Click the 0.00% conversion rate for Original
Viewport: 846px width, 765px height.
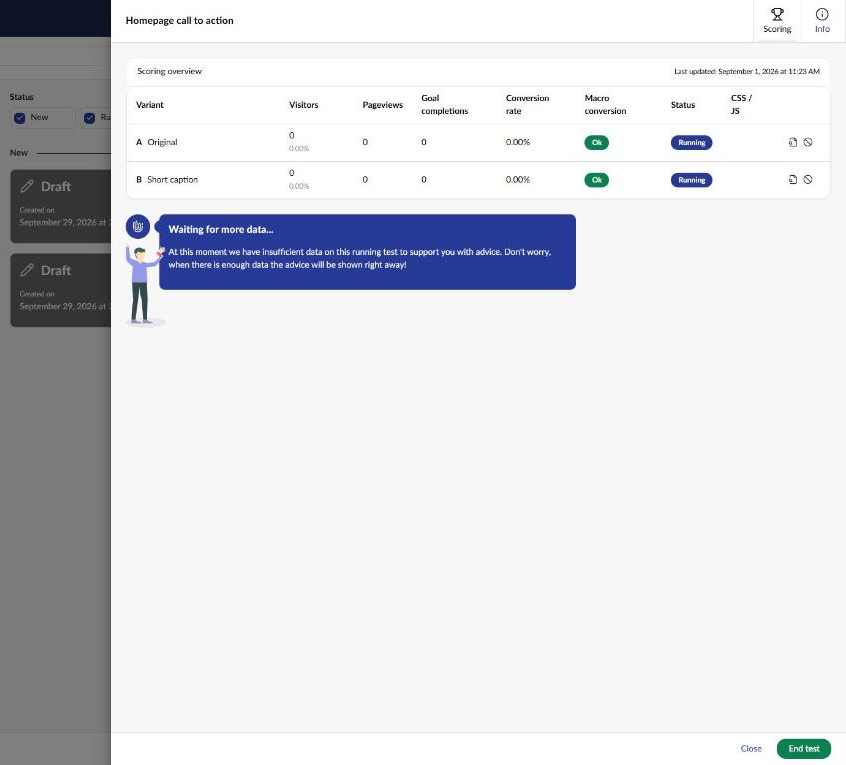[x=517, y=142]
